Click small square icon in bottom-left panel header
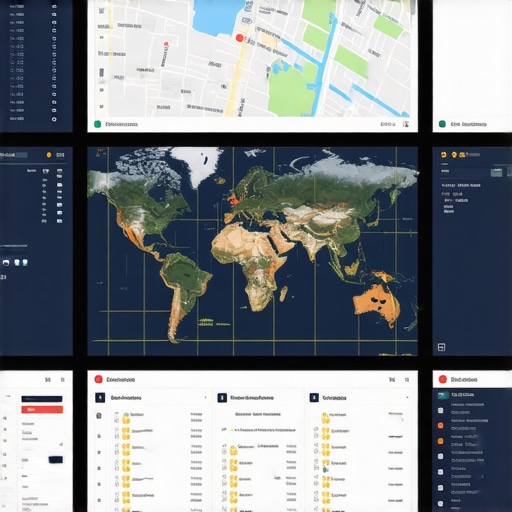The image size is (512, 512). click(62, 380)
